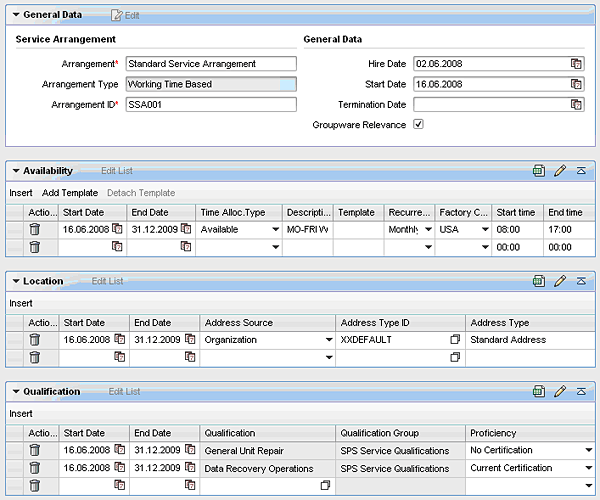Click Insert in the Location section
The height and width of the screenshot is (500, 600).
(x=21, y=302)
